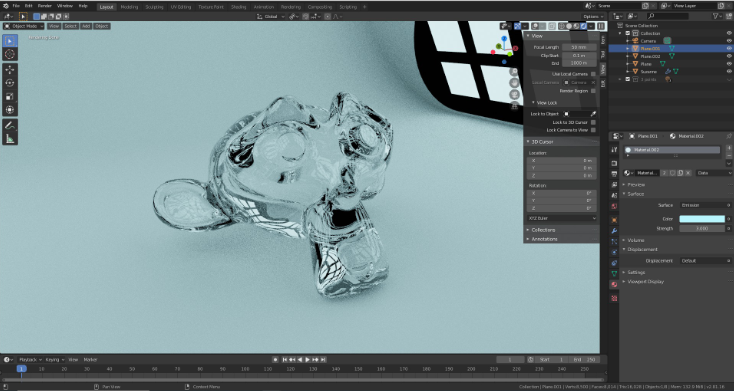The width and height of the screenshot is (734, 391).
Task: Open the Keying popover in timeline
Action: click(55, 360)
